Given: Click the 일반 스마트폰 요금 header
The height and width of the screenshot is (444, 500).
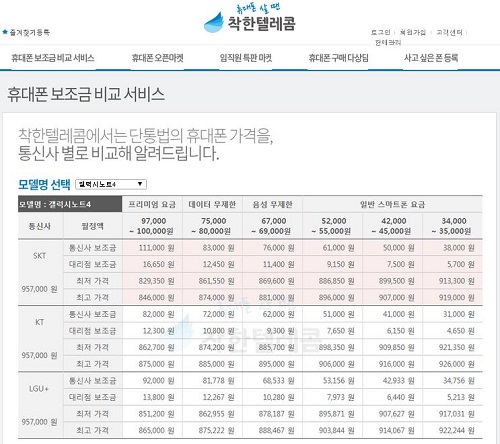Looking at the screenshot, I should click(392, 204).
